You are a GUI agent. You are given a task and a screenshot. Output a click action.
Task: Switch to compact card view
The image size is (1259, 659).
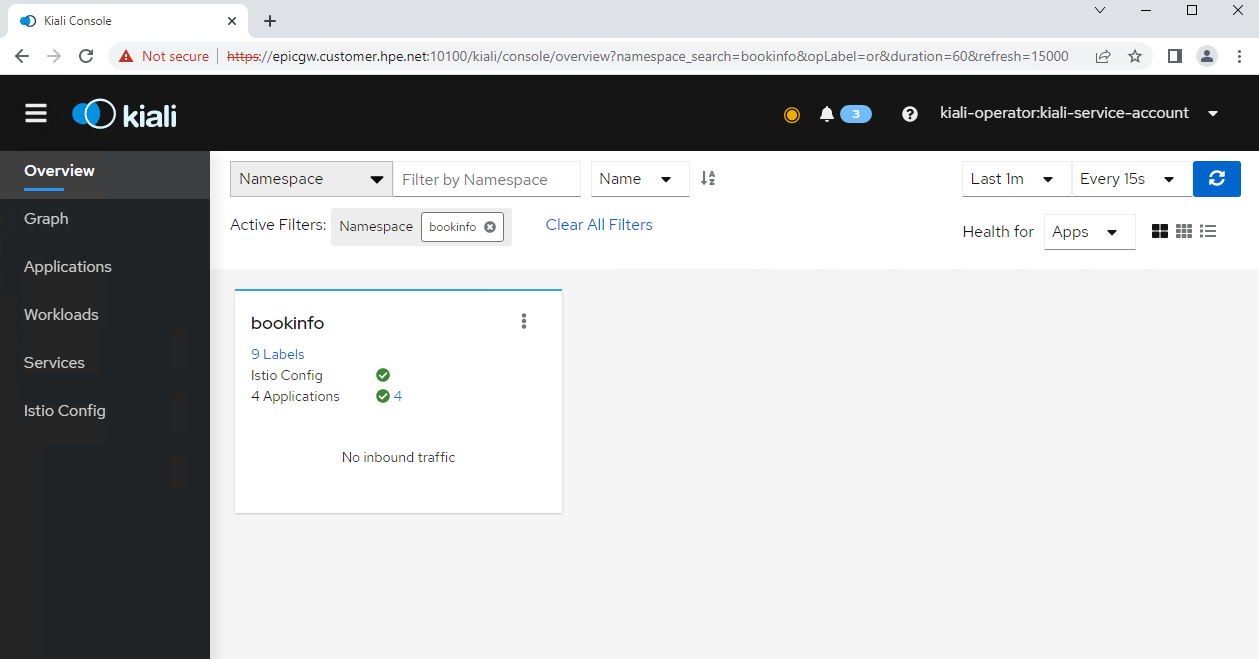coord(1184,231)
